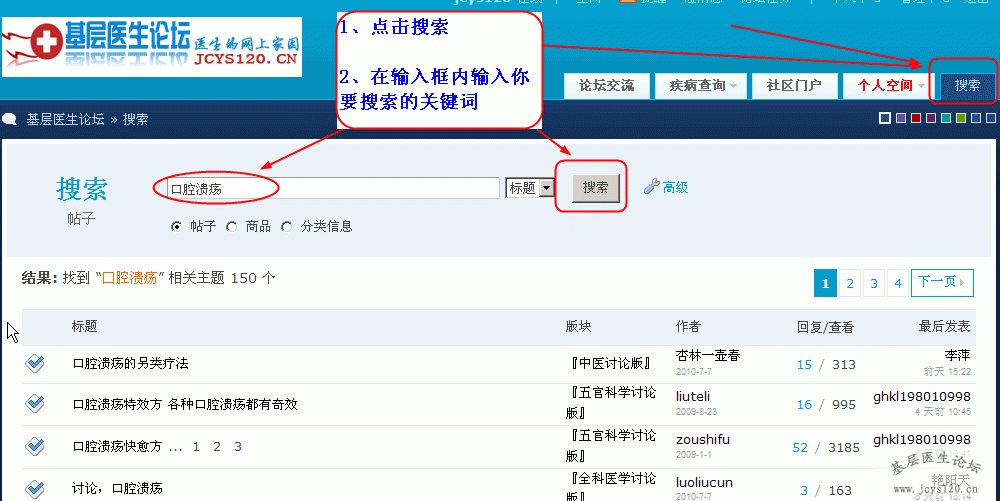This screenshot has height=501, width=1000.
Task: Expand the 个人空间 menu arrow
Action: point(921,86)
